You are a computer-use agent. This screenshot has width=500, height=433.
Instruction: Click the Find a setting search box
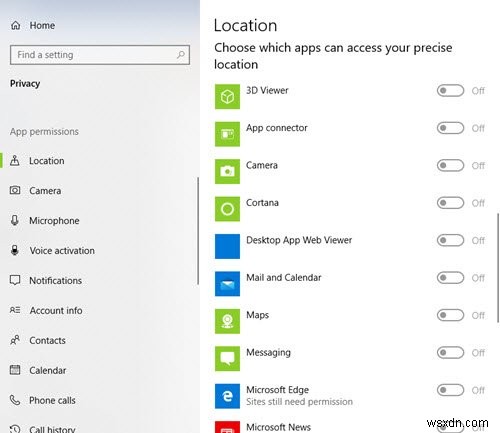pyautogui.click(x=100, y=55)
